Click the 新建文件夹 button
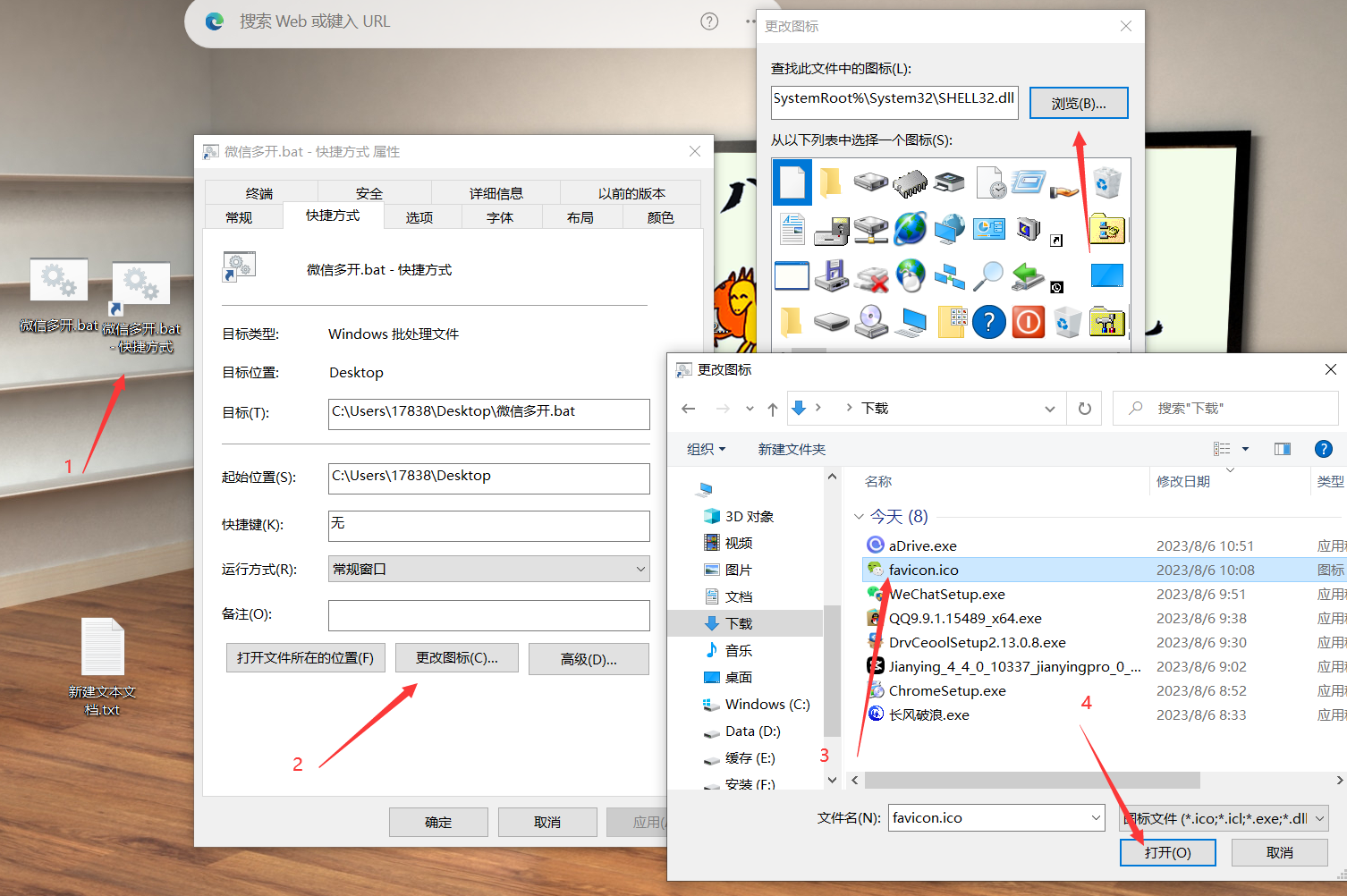Image resolution: width=1347 pixels, height=896 pixels. (x=792, y=449)
